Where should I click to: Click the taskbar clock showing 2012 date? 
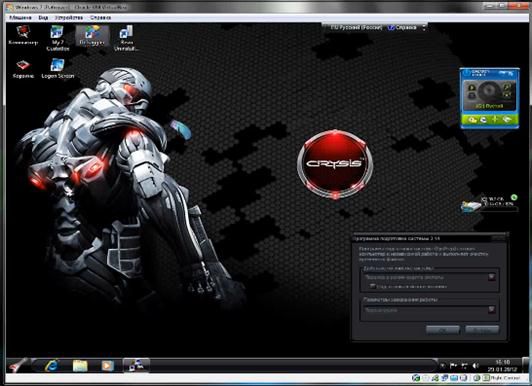tap(503, 365)
